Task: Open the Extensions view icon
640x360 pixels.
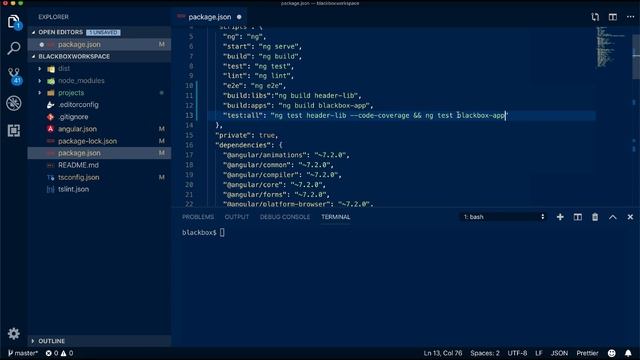Action: pyautogui.click(x=13, y=131)
